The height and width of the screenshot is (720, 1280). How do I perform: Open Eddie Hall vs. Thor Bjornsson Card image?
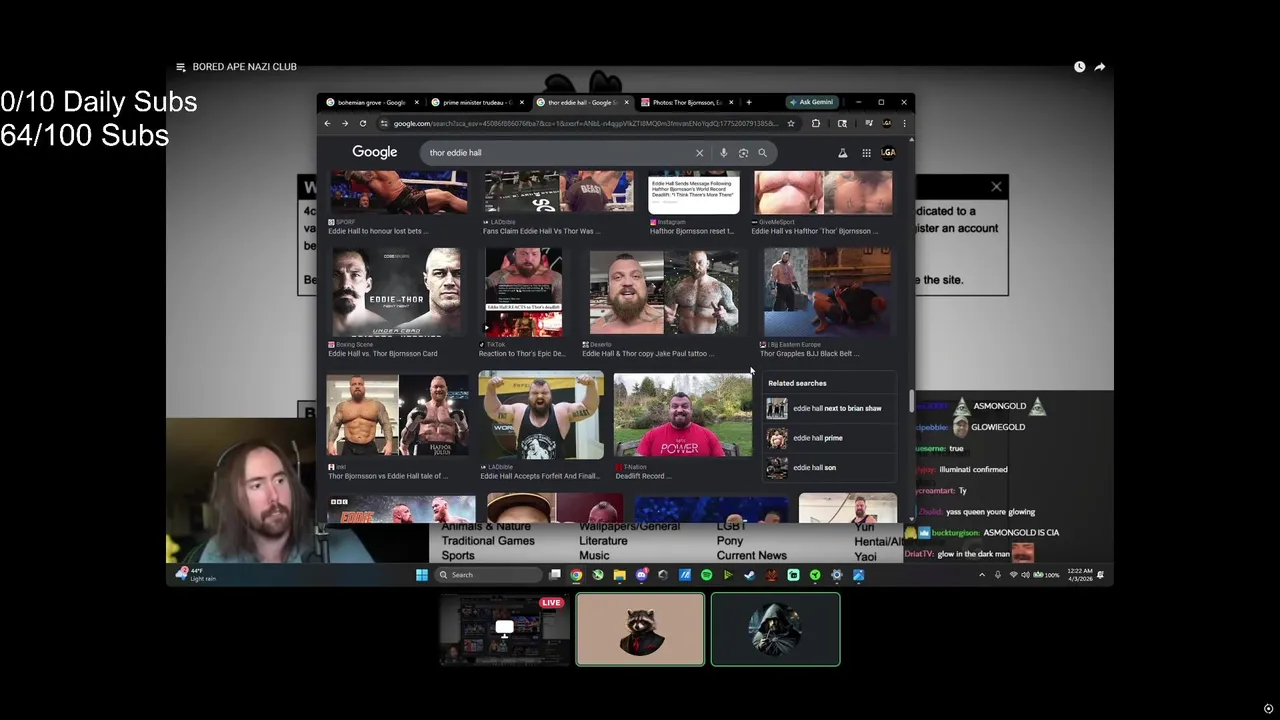click(397, 292)
